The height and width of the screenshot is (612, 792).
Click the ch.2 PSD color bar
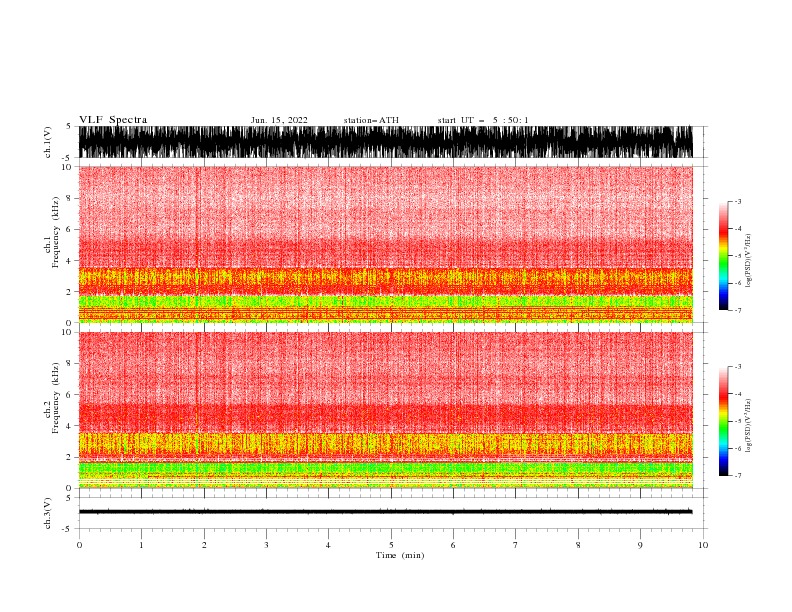723,421
